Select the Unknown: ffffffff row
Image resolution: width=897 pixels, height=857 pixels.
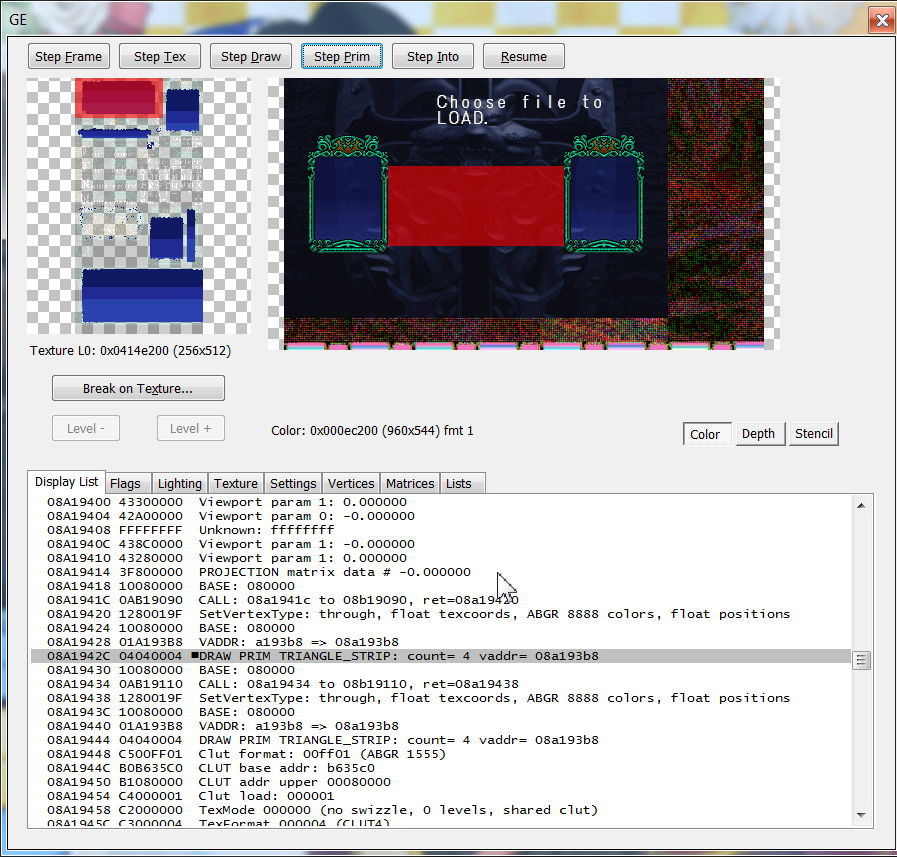[440, 530]
